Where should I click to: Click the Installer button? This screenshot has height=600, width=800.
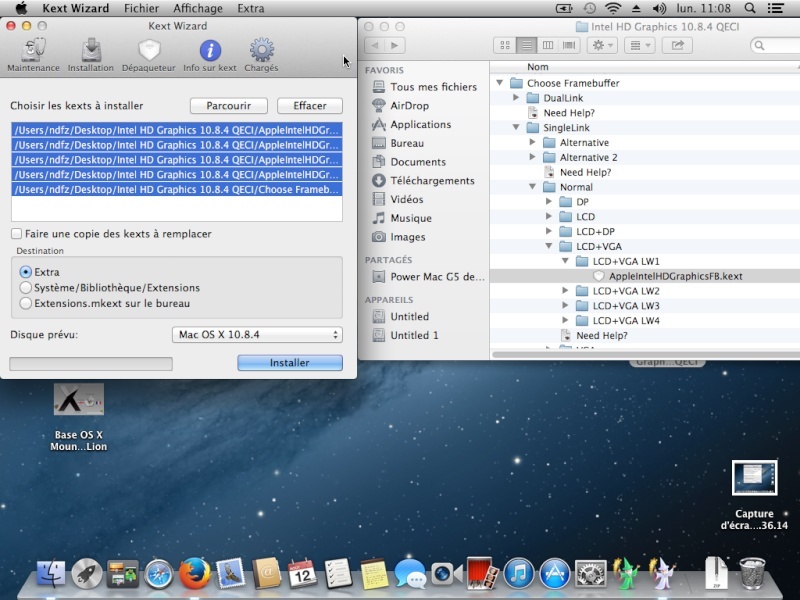(x=290, y=363)
